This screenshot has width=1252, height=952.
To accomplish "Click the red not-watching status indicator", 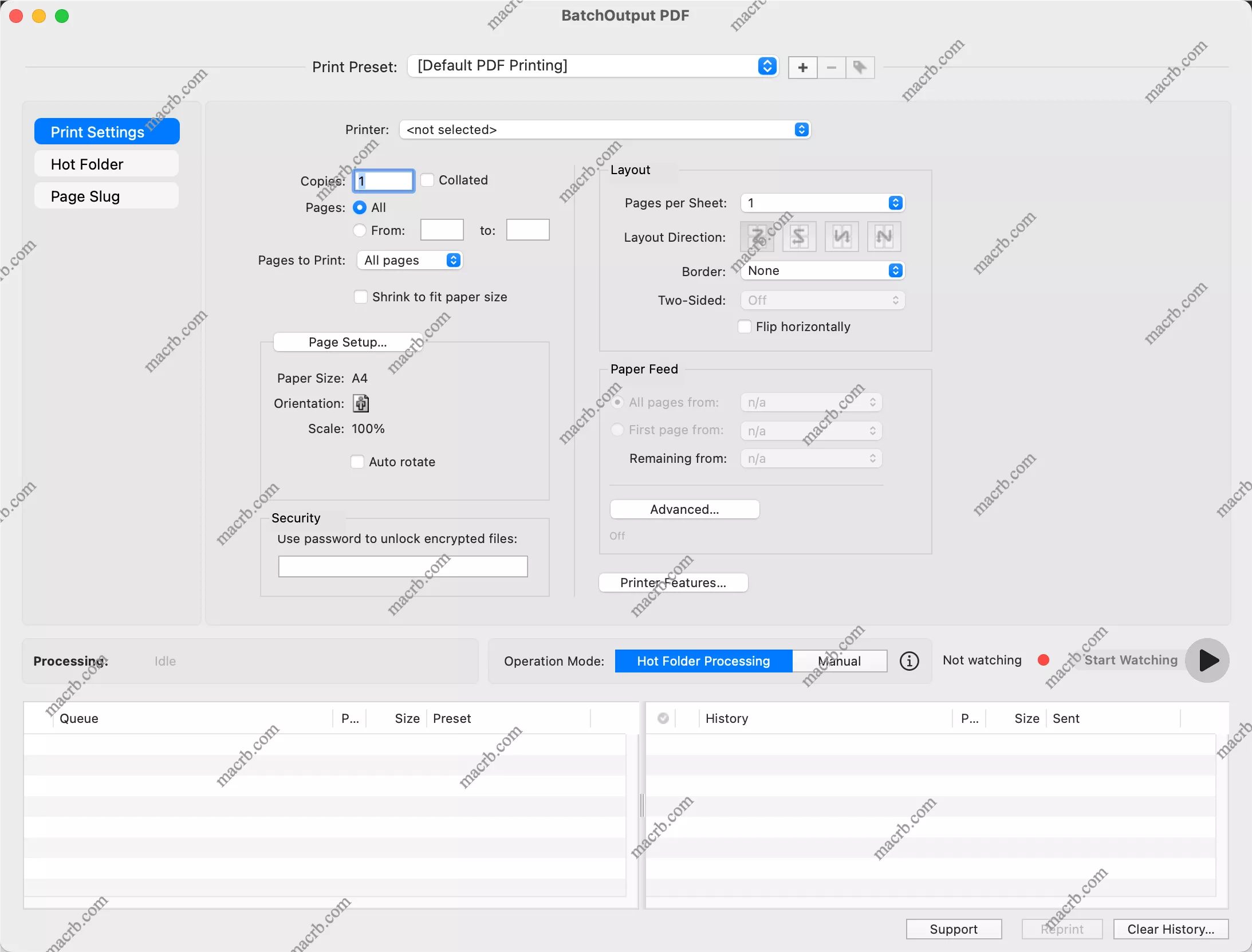I will click(x=1044, y=660).
